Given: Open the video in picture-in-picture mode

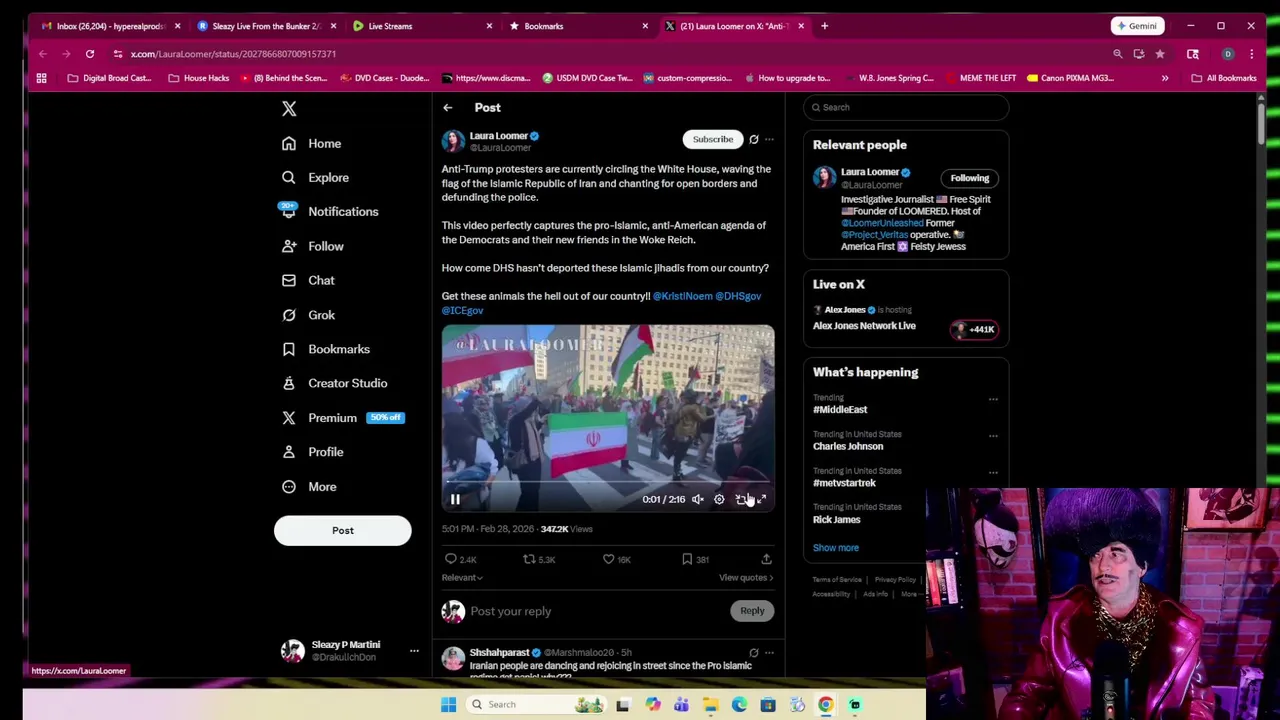Looking at the screenshot, I should (x=740, y=499).
